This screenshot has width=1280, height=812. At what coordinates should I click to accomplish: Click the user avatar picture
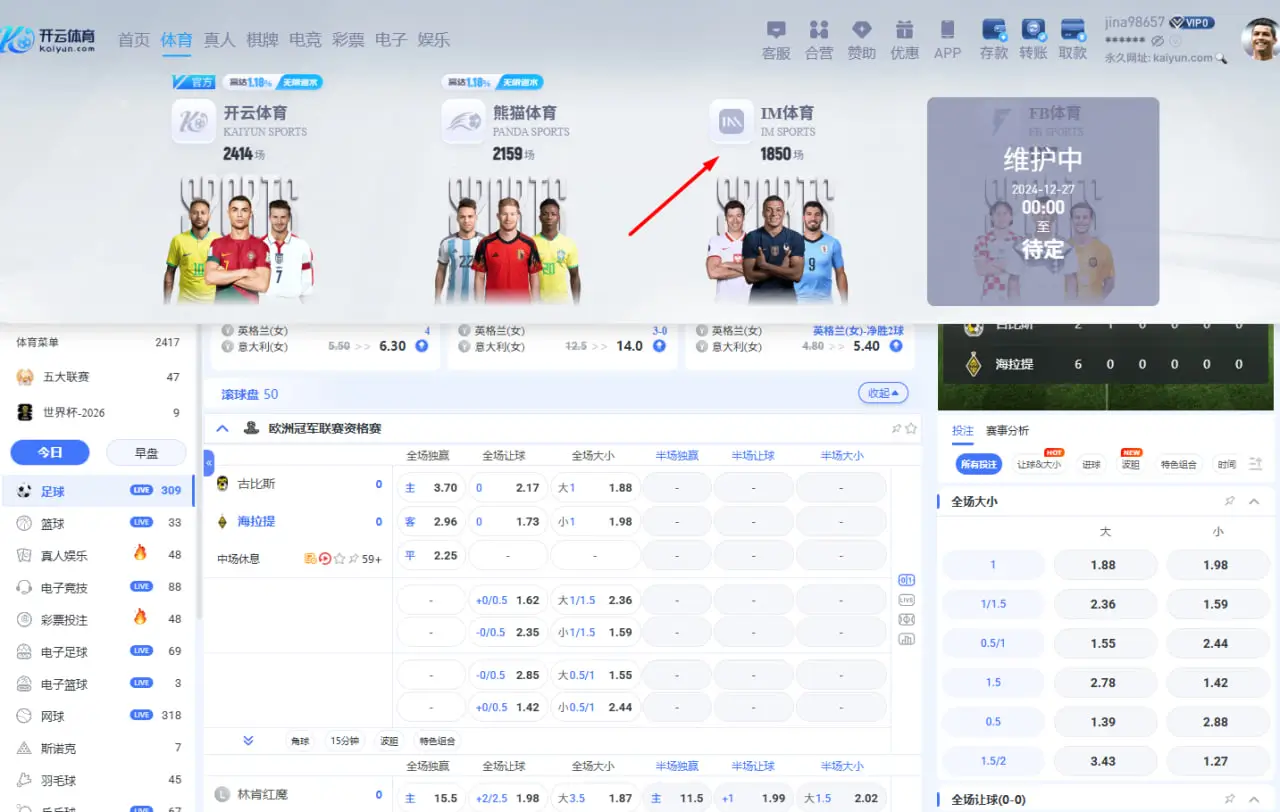(x=1260, y=40)
